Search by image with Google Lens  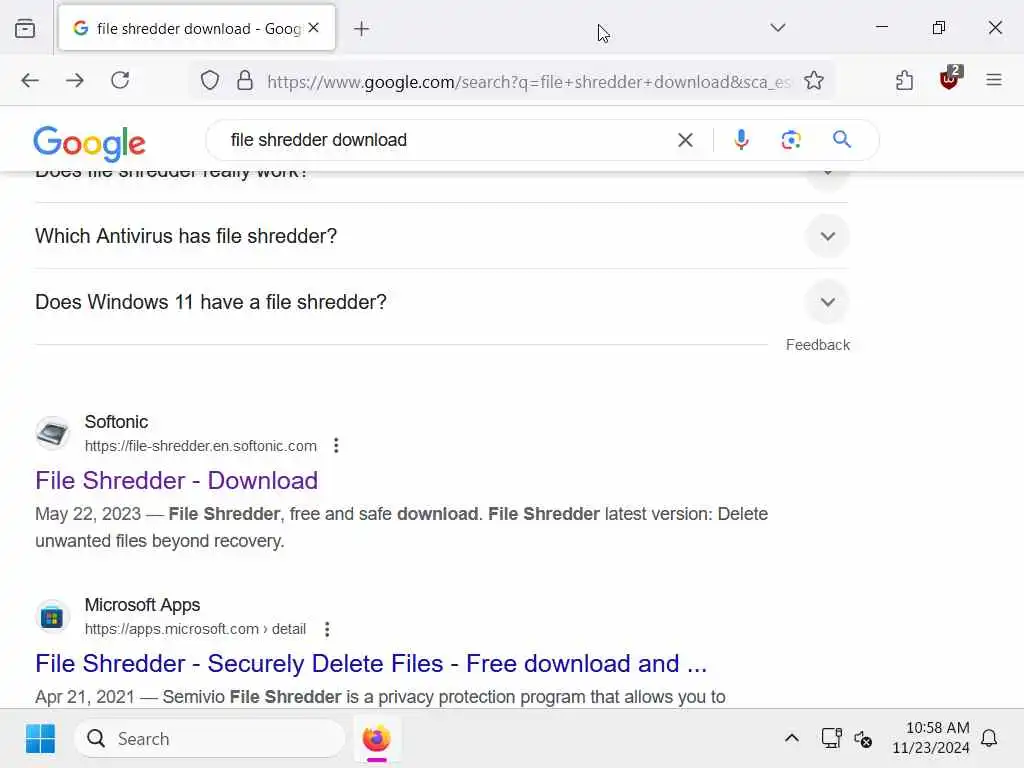pos(791,140)
